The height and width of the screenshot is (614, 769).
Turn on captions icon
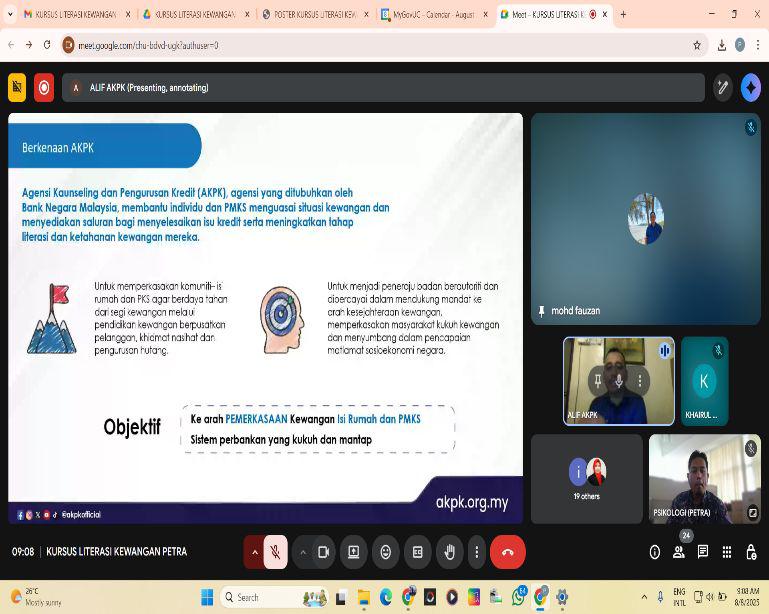417,552
